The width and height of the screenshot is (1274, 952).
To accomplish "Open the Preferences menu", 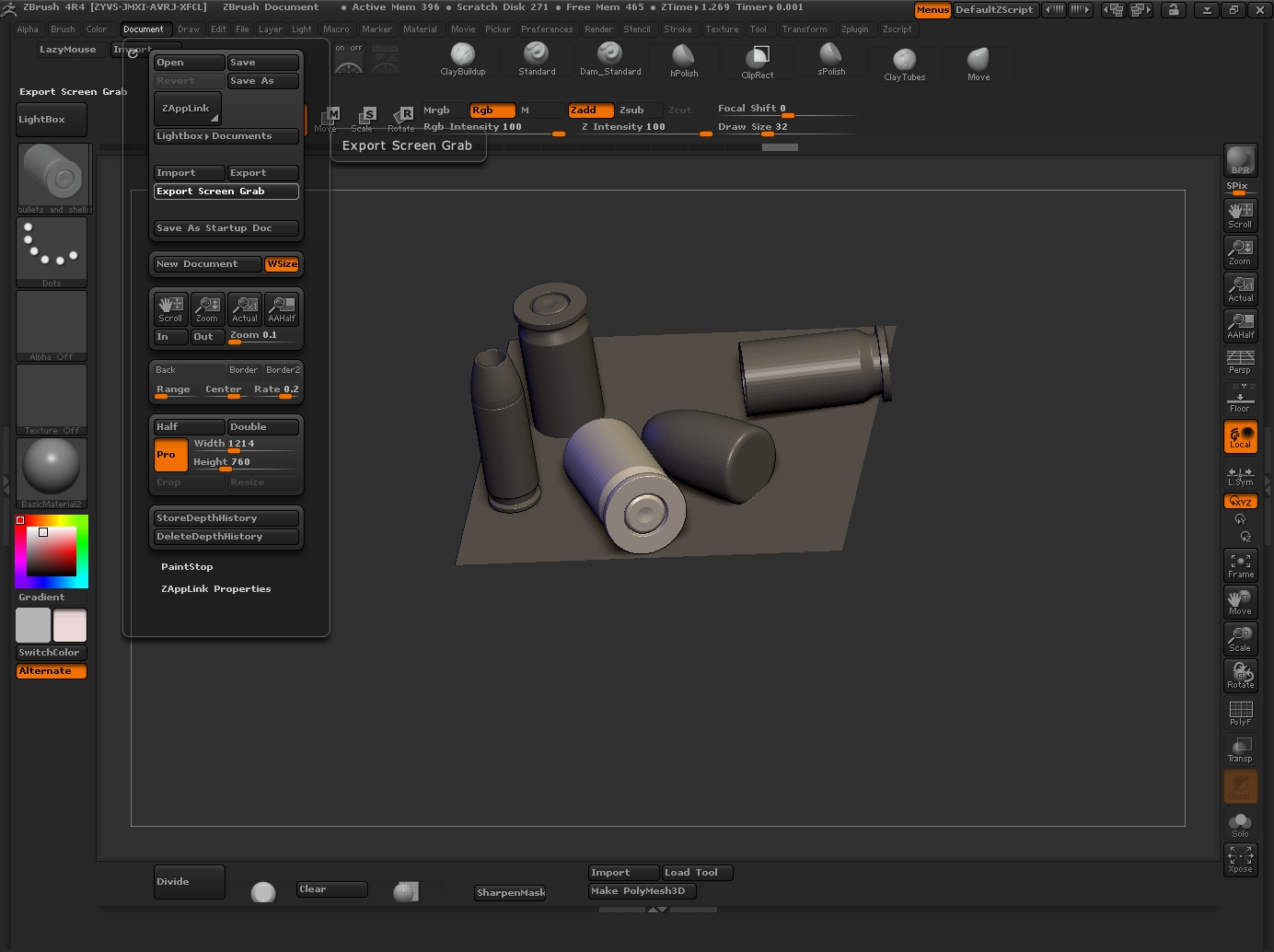I will (x=546, y=29).
